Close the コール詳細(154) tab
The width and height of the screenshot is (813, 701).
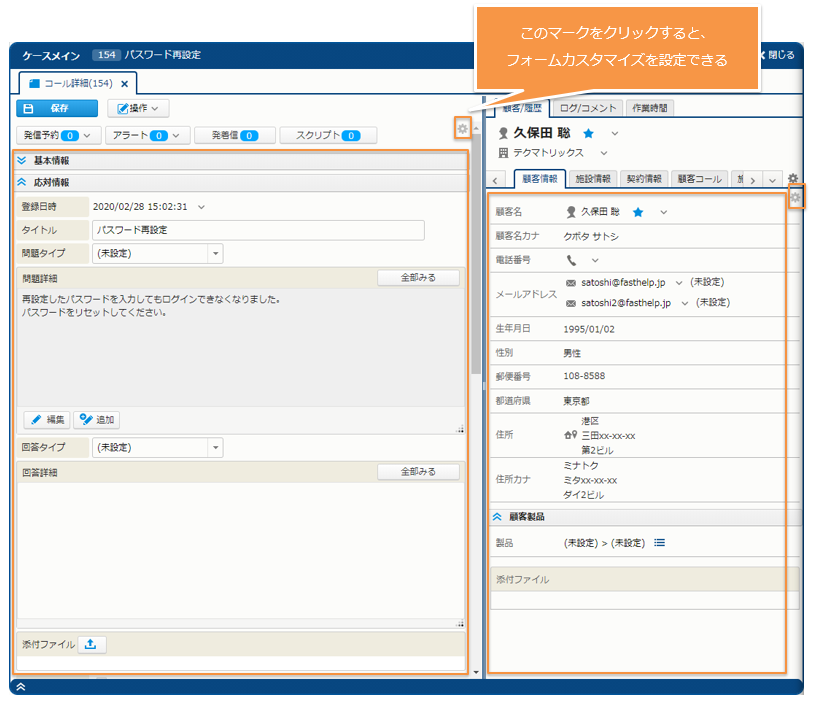click(x=125, y=84)
